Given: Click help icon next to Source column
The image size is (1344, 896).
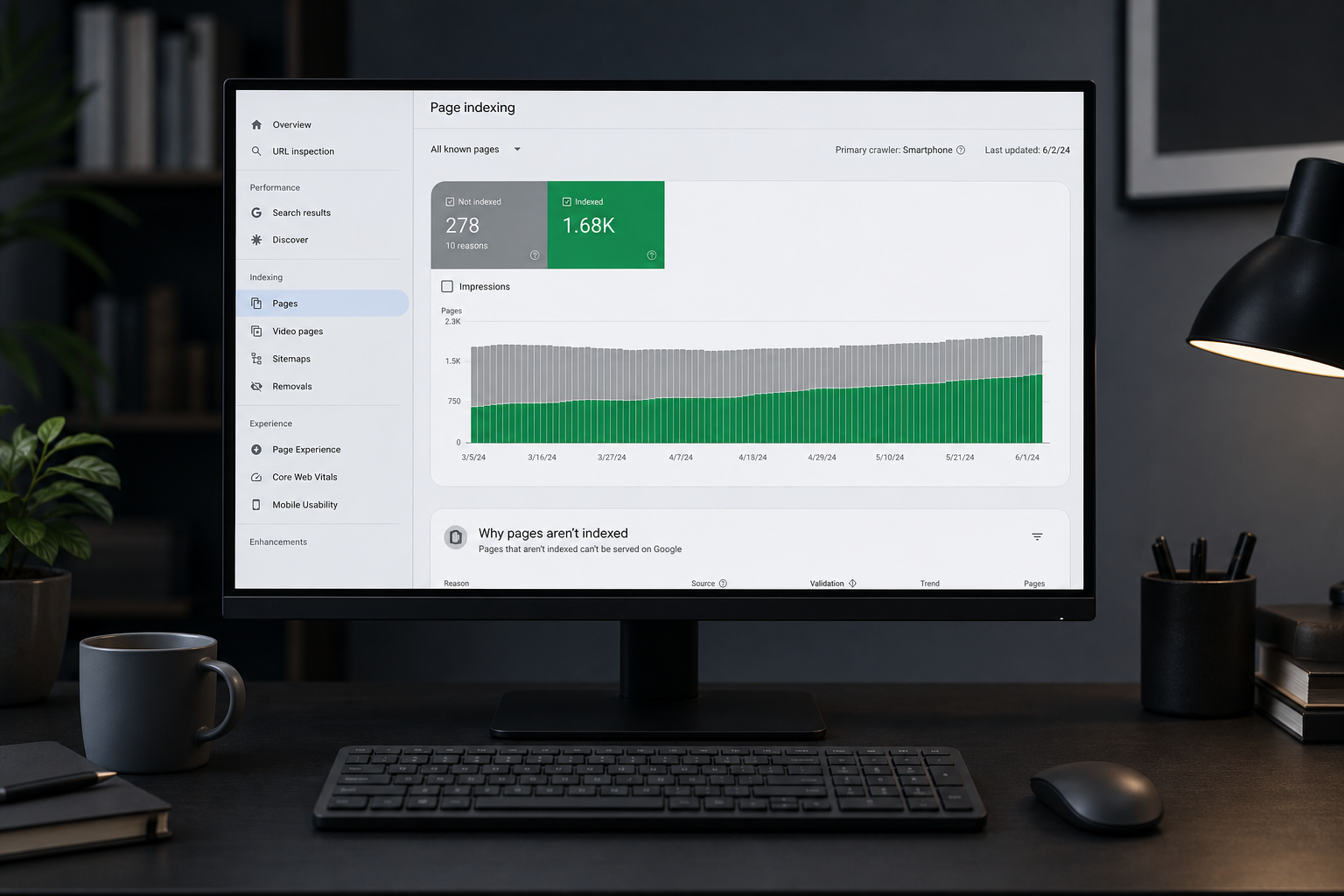Looking at the screenshot, I should pos(723,584).
